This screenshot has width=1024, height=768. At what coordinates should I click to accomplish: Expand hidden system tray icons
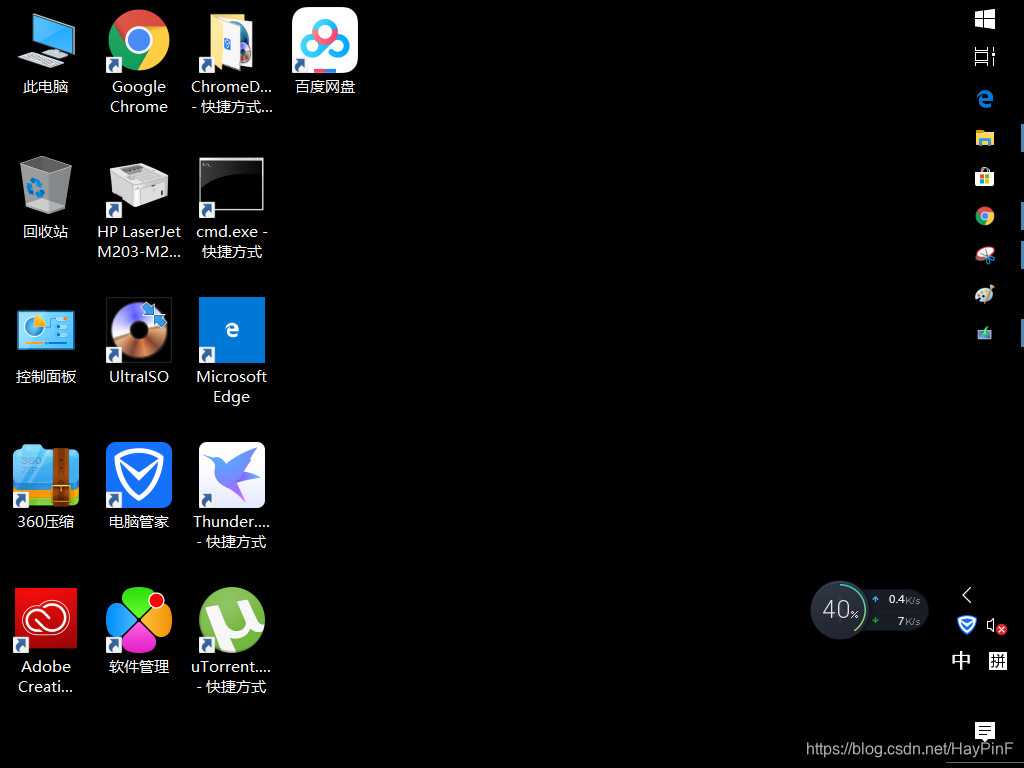(967, 595)
